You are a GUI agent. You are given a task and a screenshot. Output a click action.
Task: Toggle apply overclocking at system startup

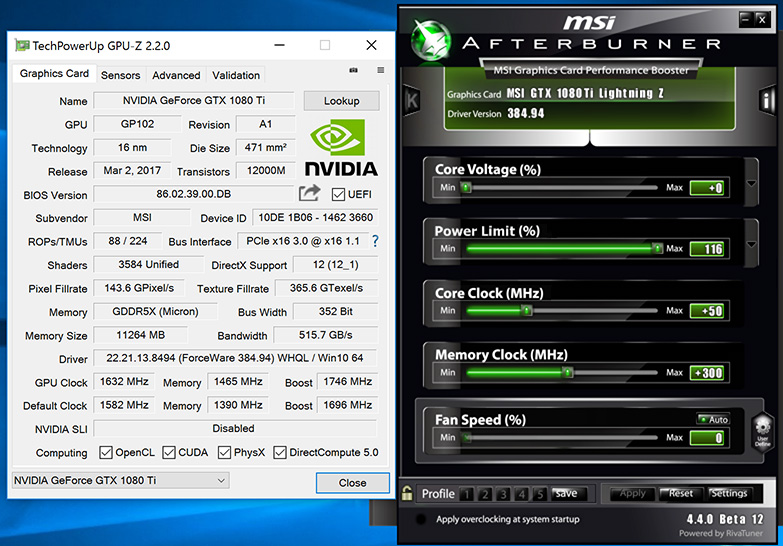[421, 519]
